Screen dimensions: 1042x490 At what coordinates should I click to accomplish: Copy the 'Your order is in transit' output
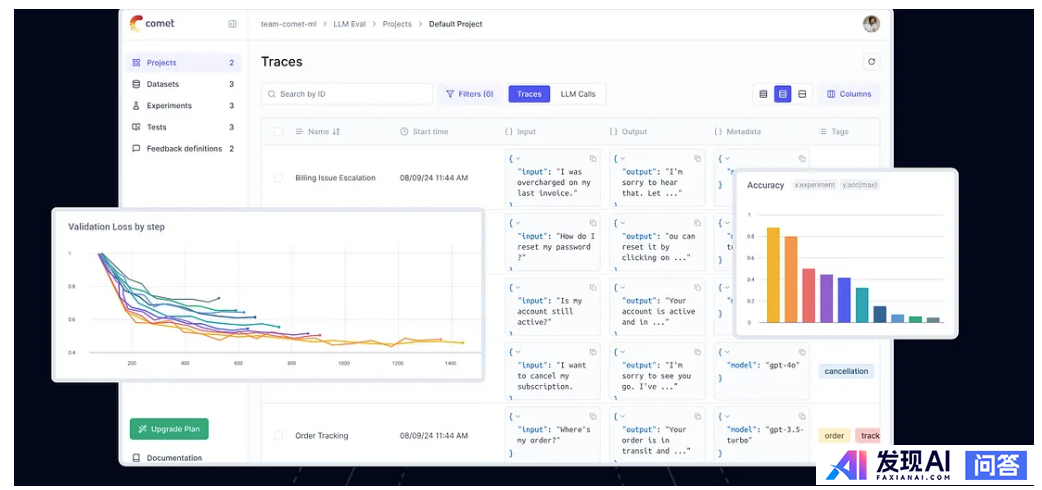[697, 415]
